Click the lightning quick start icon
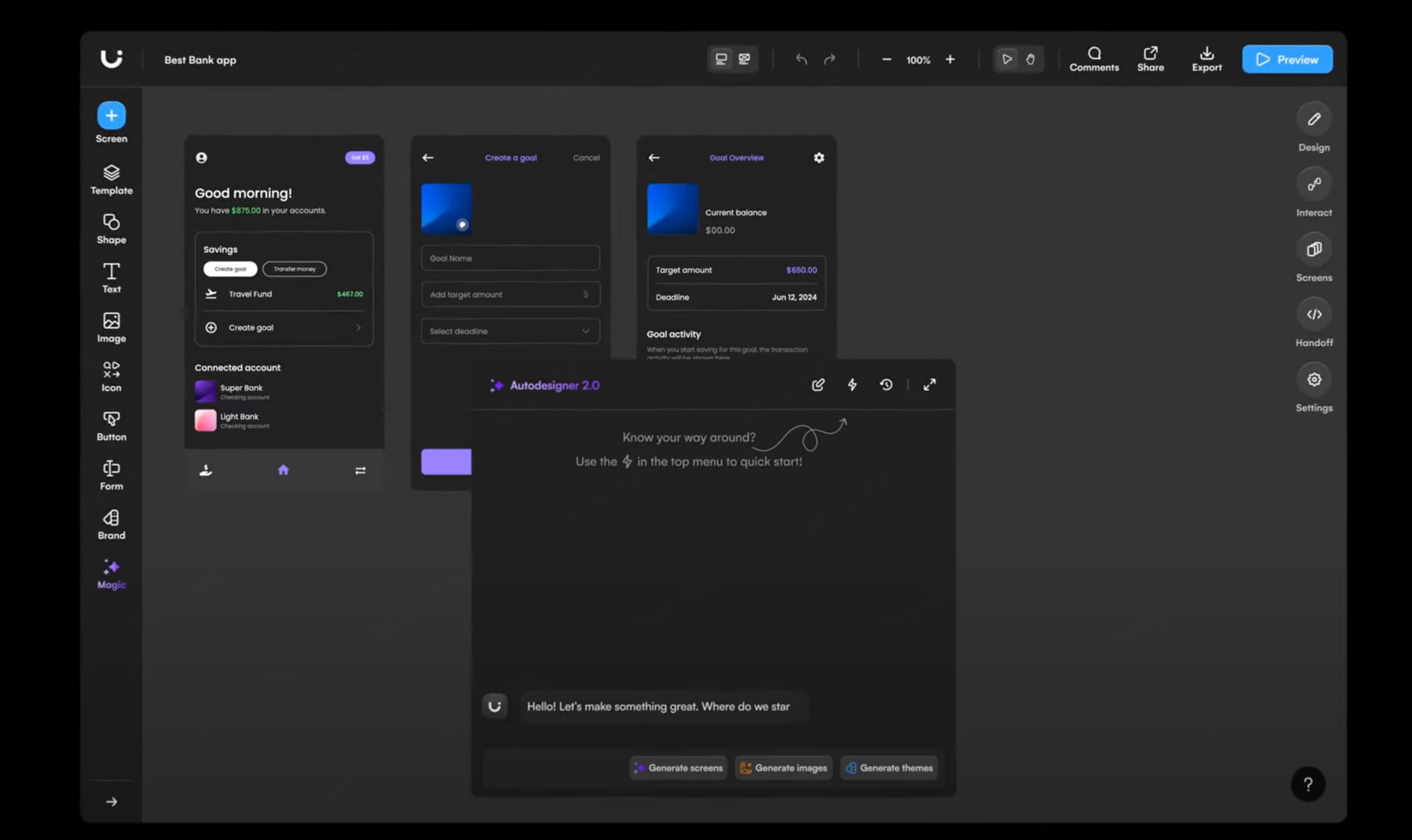1412x840 pixels. 852,385
